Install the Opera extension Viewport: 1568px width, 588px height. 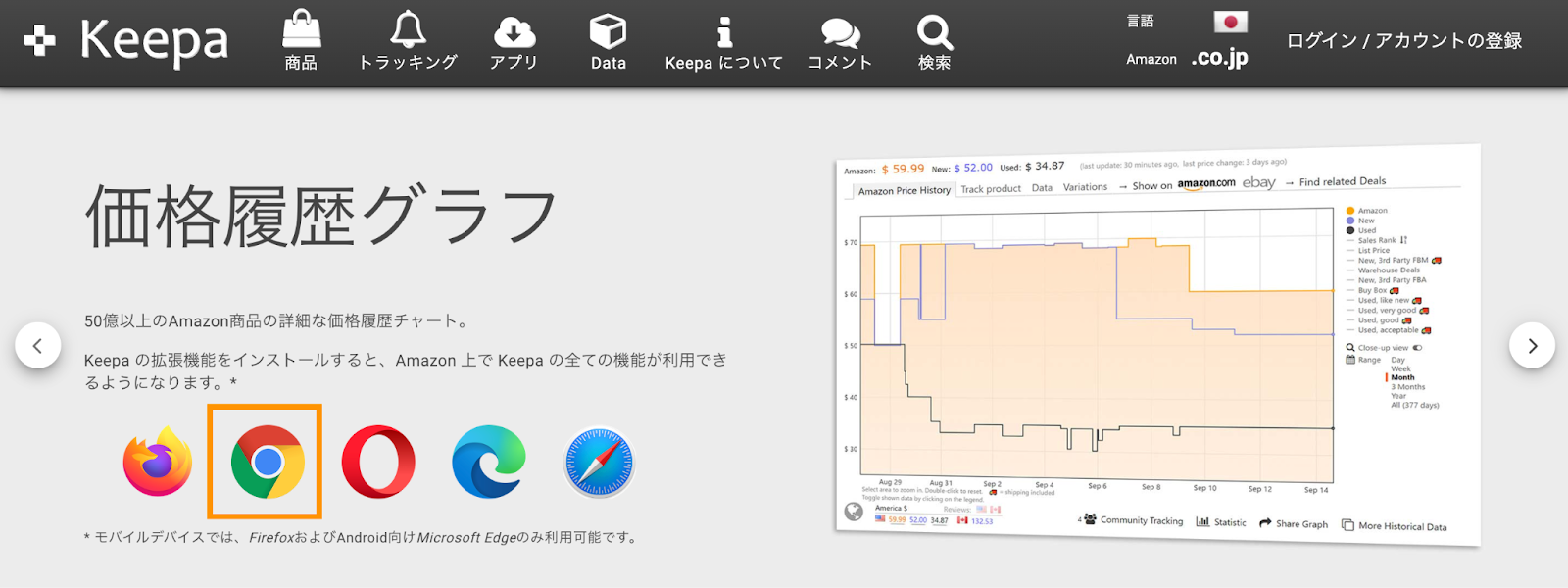click(378, 462)
